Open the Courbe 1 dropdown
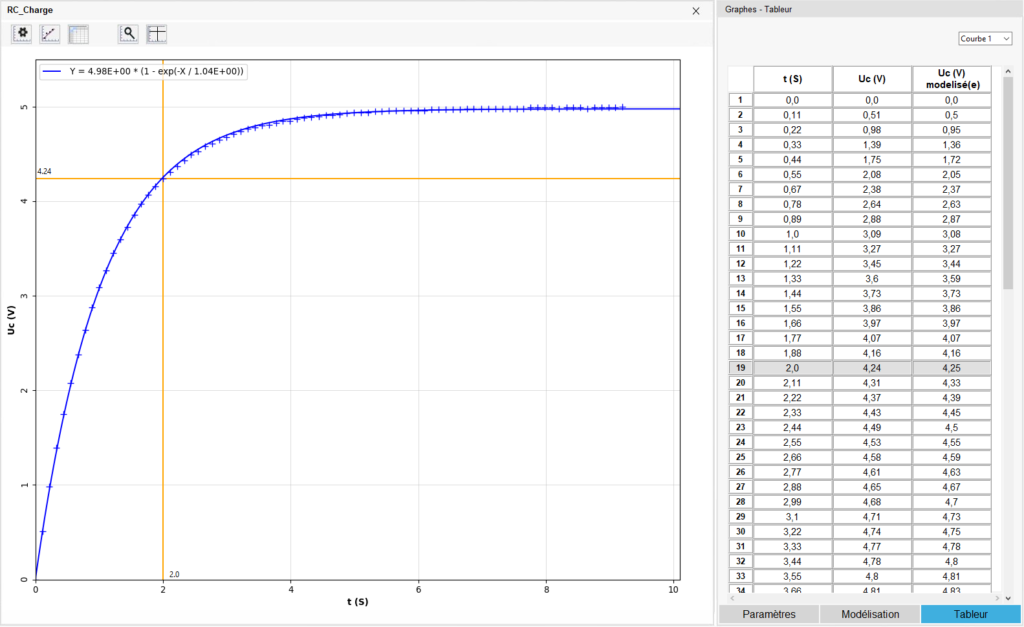The height and width of the screenshot is (627, 1024). coord(985,39)
